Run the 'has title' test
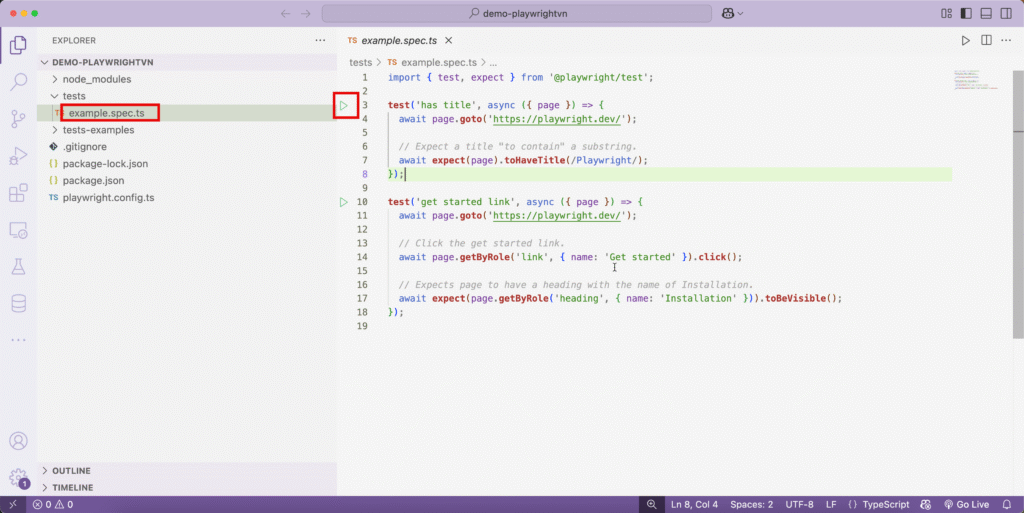This screenshot has height=513, width=1024. pos(344,105)
